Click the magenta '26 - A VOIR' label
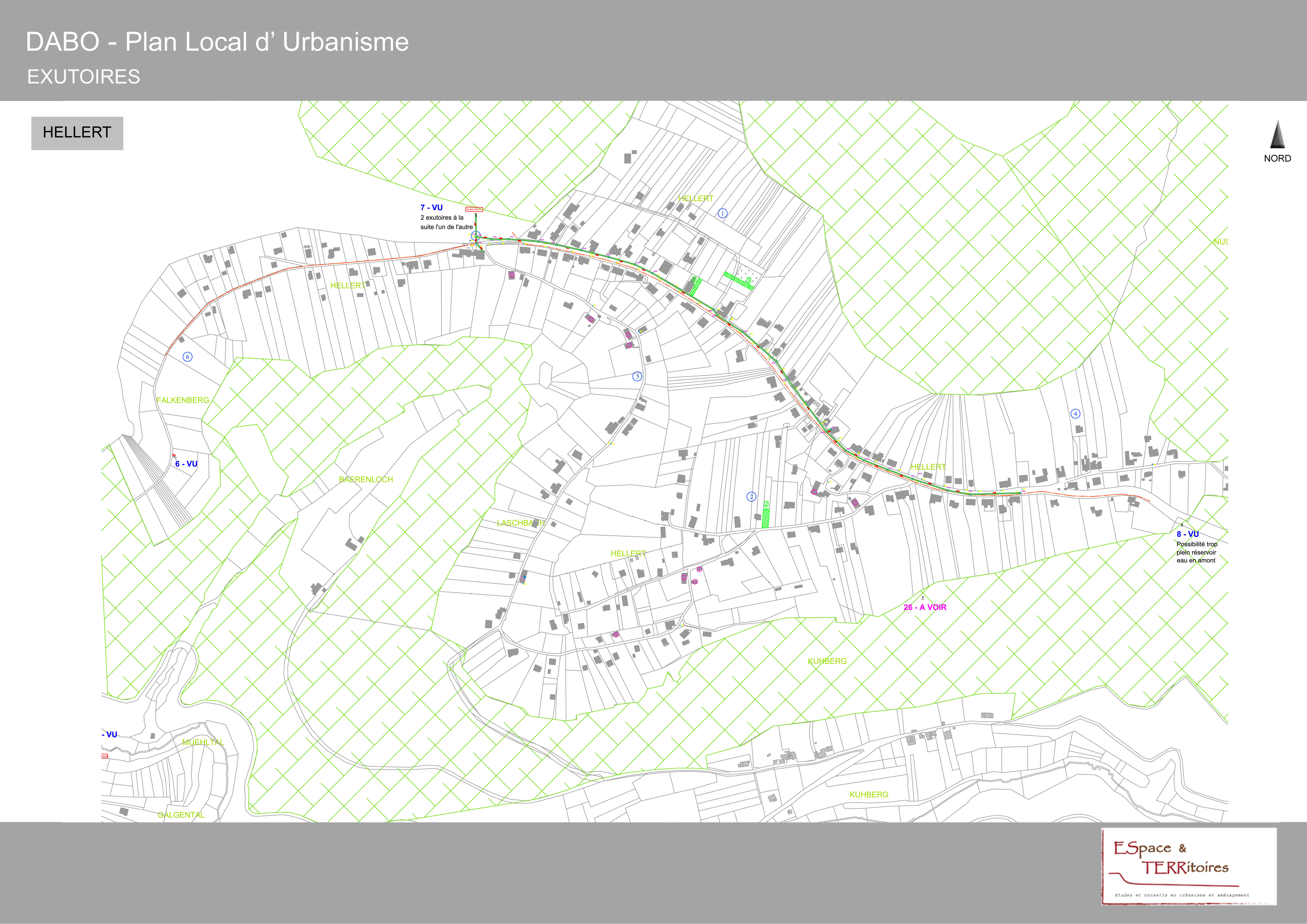This screenshot has height=924, width=1307. 924,607
